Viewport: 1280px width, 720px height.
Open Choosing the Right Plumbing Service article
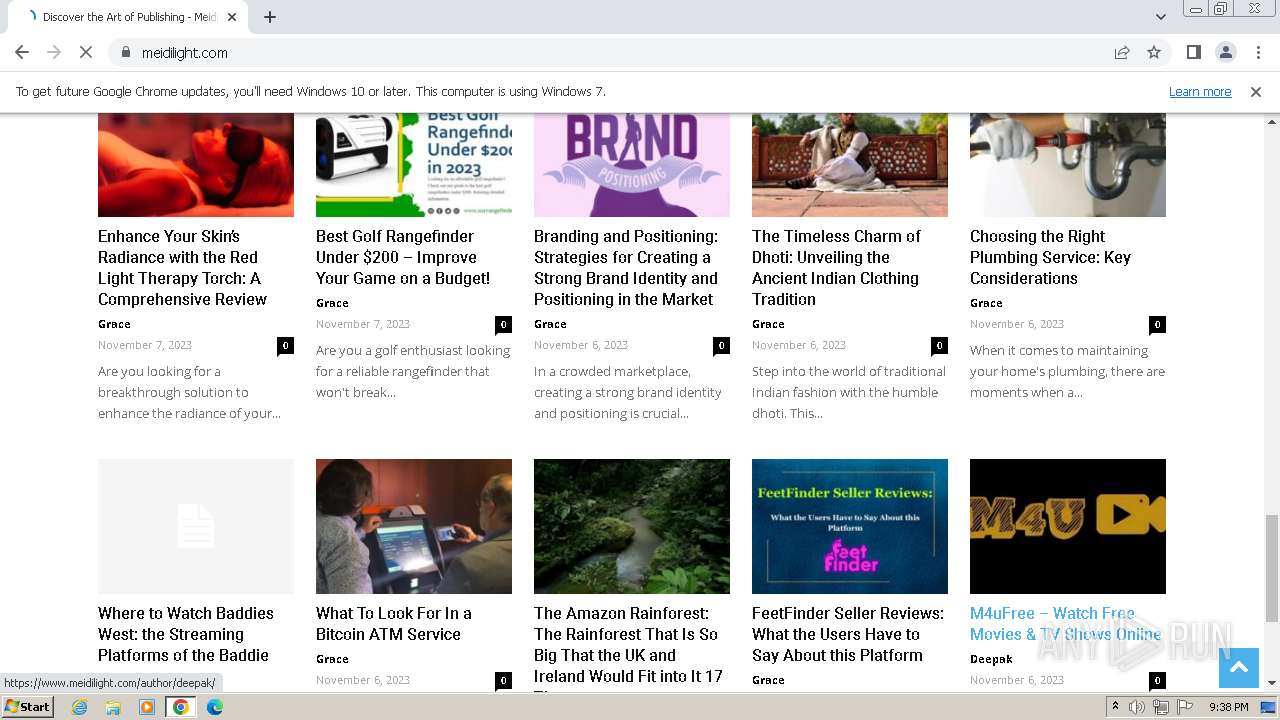[1050, 257]
